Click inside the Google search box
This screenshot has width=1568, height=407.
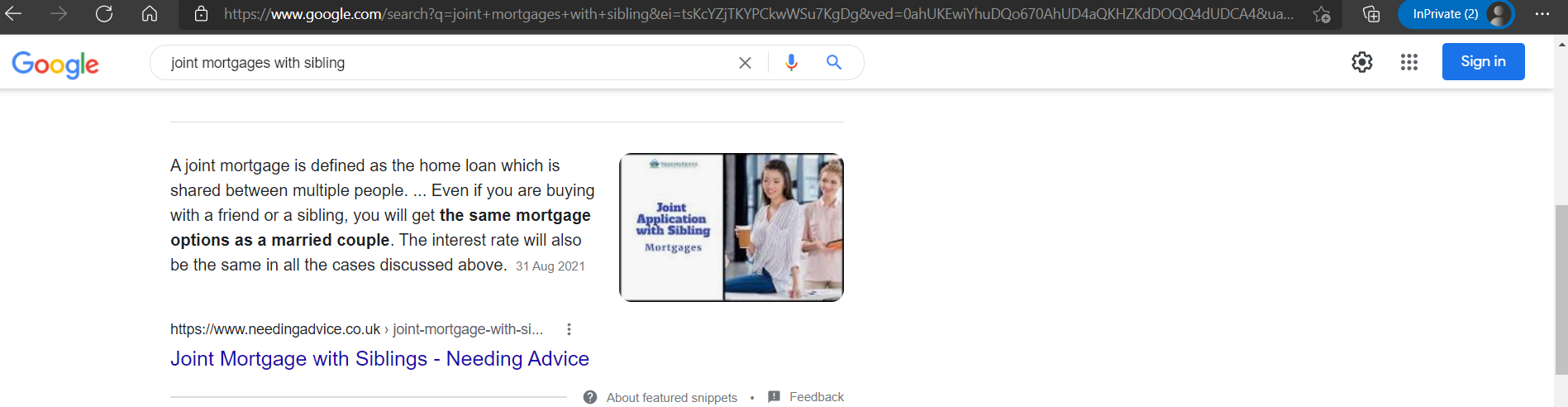[446, 63]
